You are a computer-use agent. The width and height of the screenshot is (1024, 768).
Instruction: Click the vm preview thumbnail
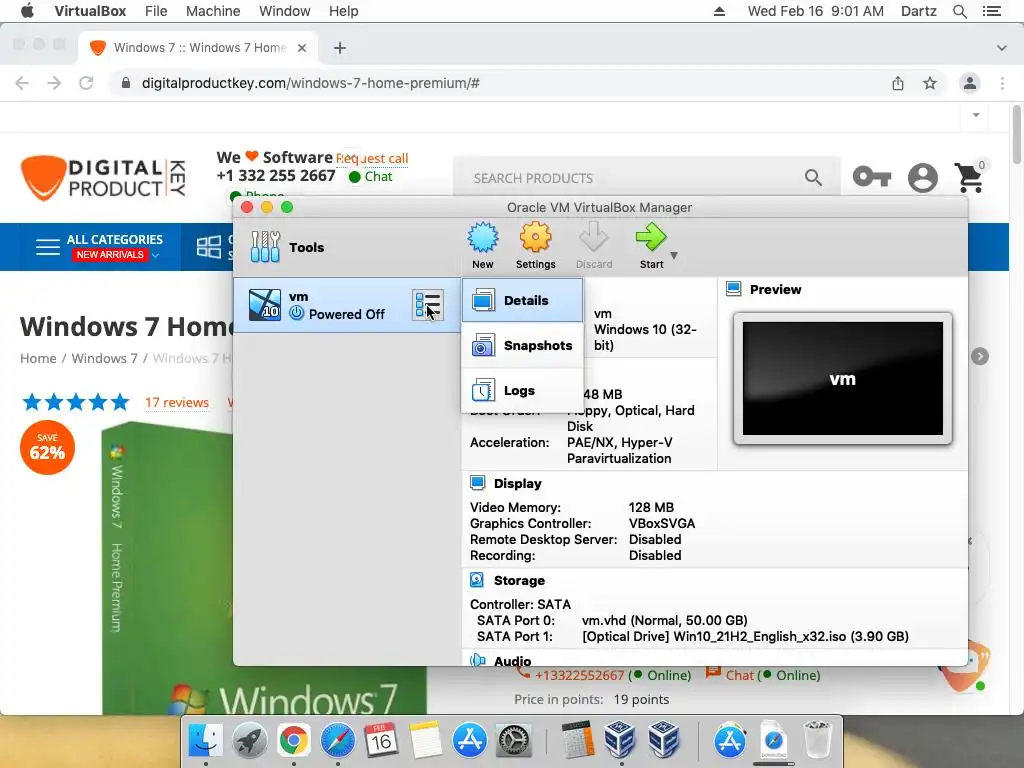click(x=842, y=379)
